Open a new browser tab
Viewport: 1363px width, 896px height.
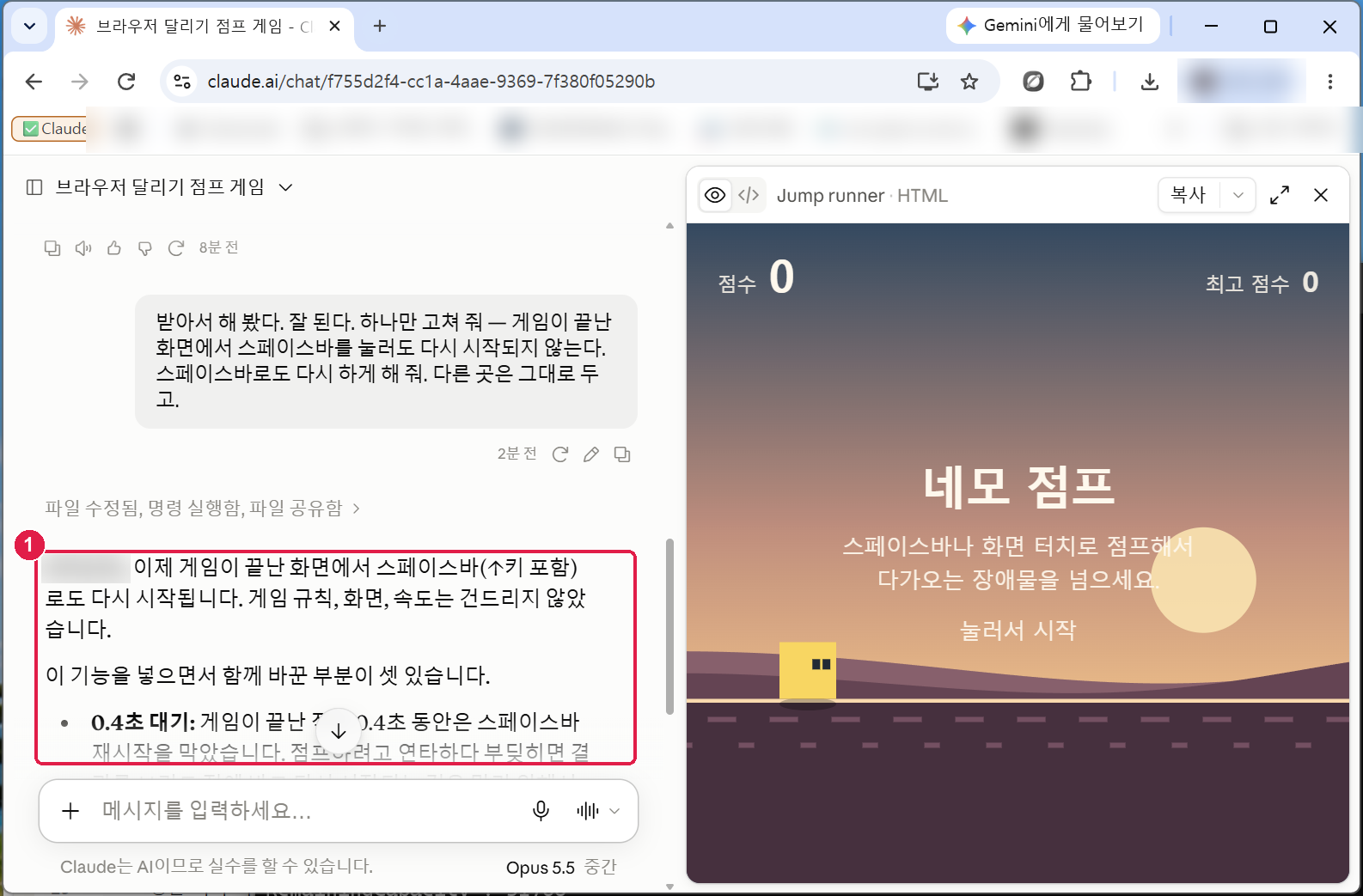point(380,26)
